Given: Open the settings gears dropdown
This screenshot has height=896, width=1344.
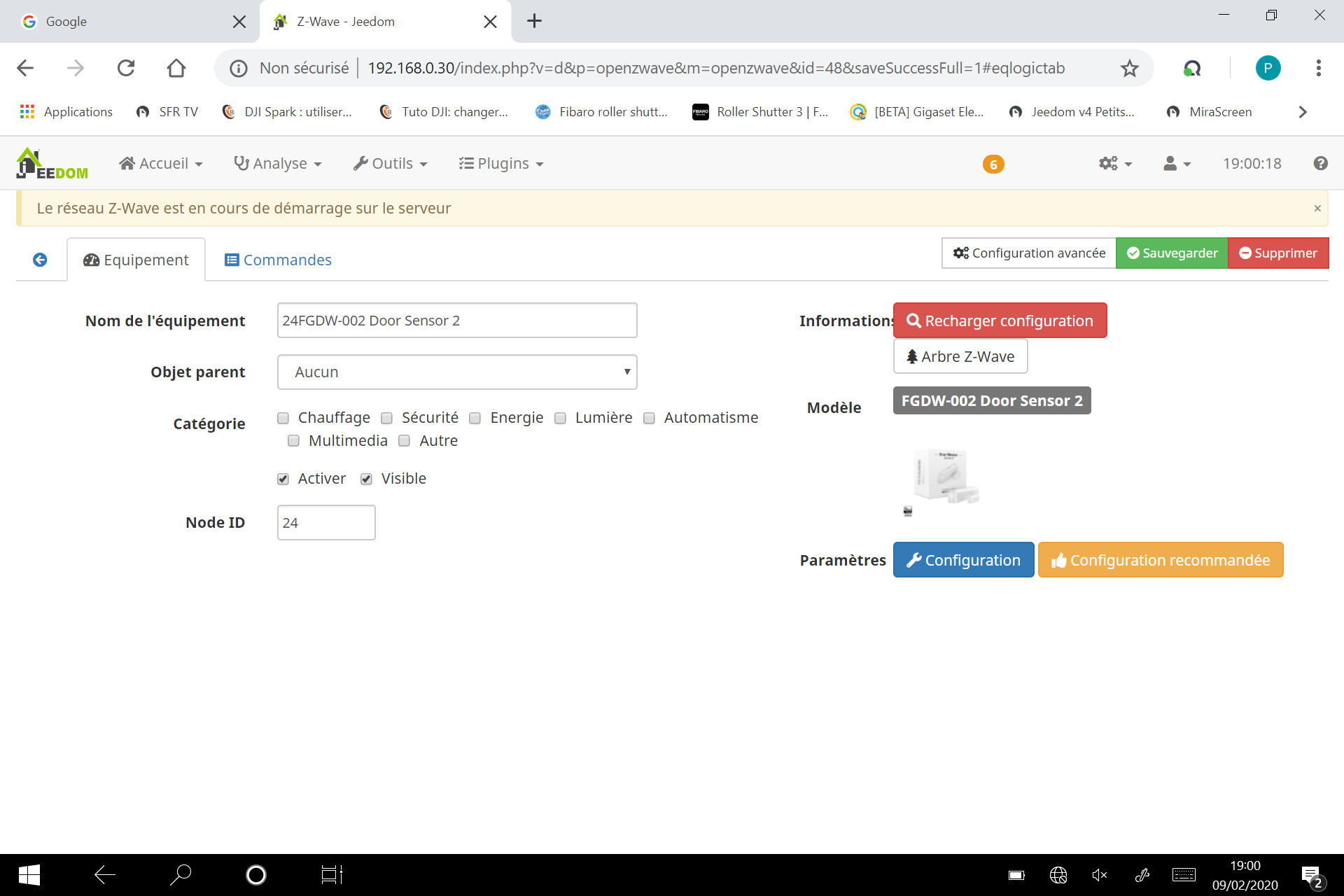Looking at the screenshot, I should 1114,164.
